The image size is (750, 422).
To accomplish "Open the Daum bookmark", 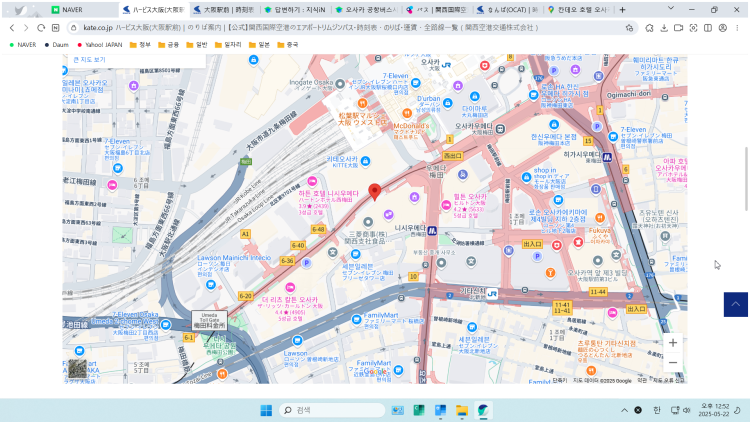I will click(x=56, y=44).
